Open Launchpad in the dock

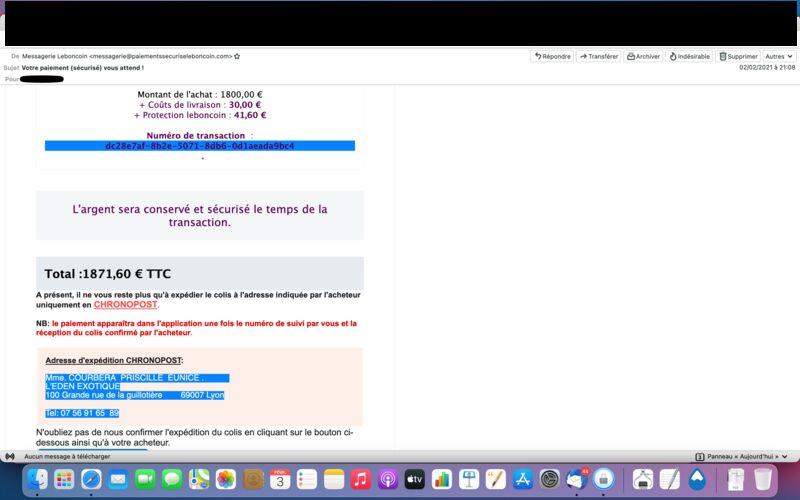64,479
